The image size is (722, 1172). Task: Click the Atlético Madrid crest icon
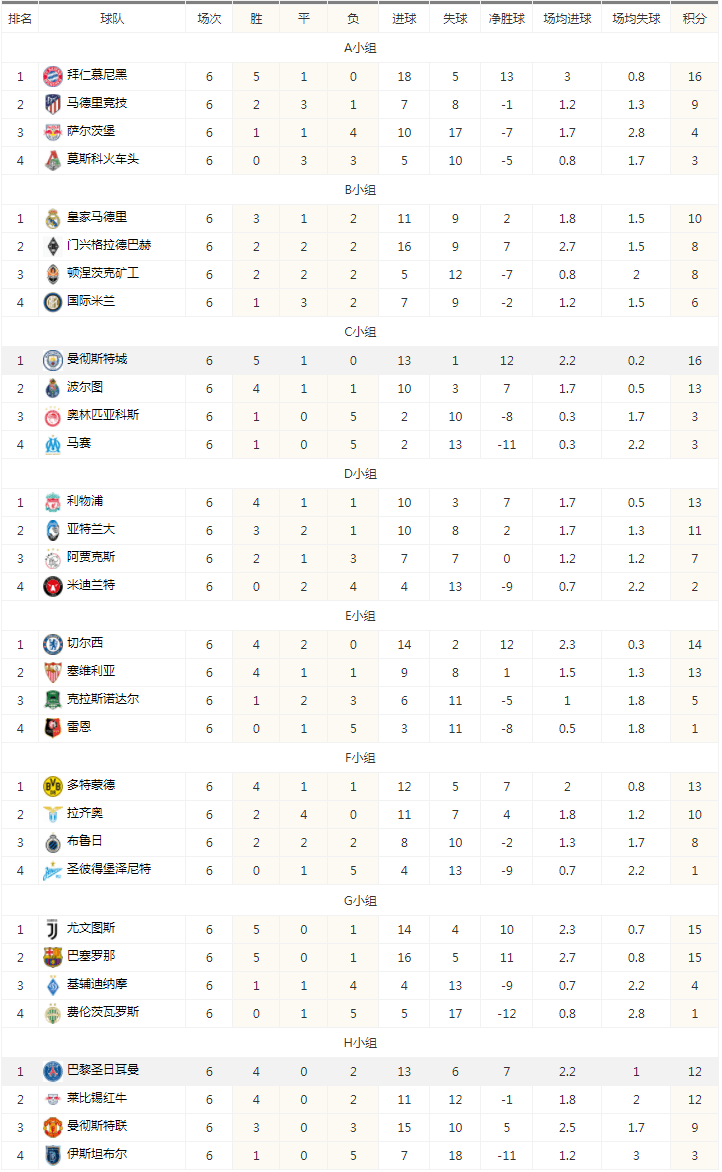[x=52, y=105]
